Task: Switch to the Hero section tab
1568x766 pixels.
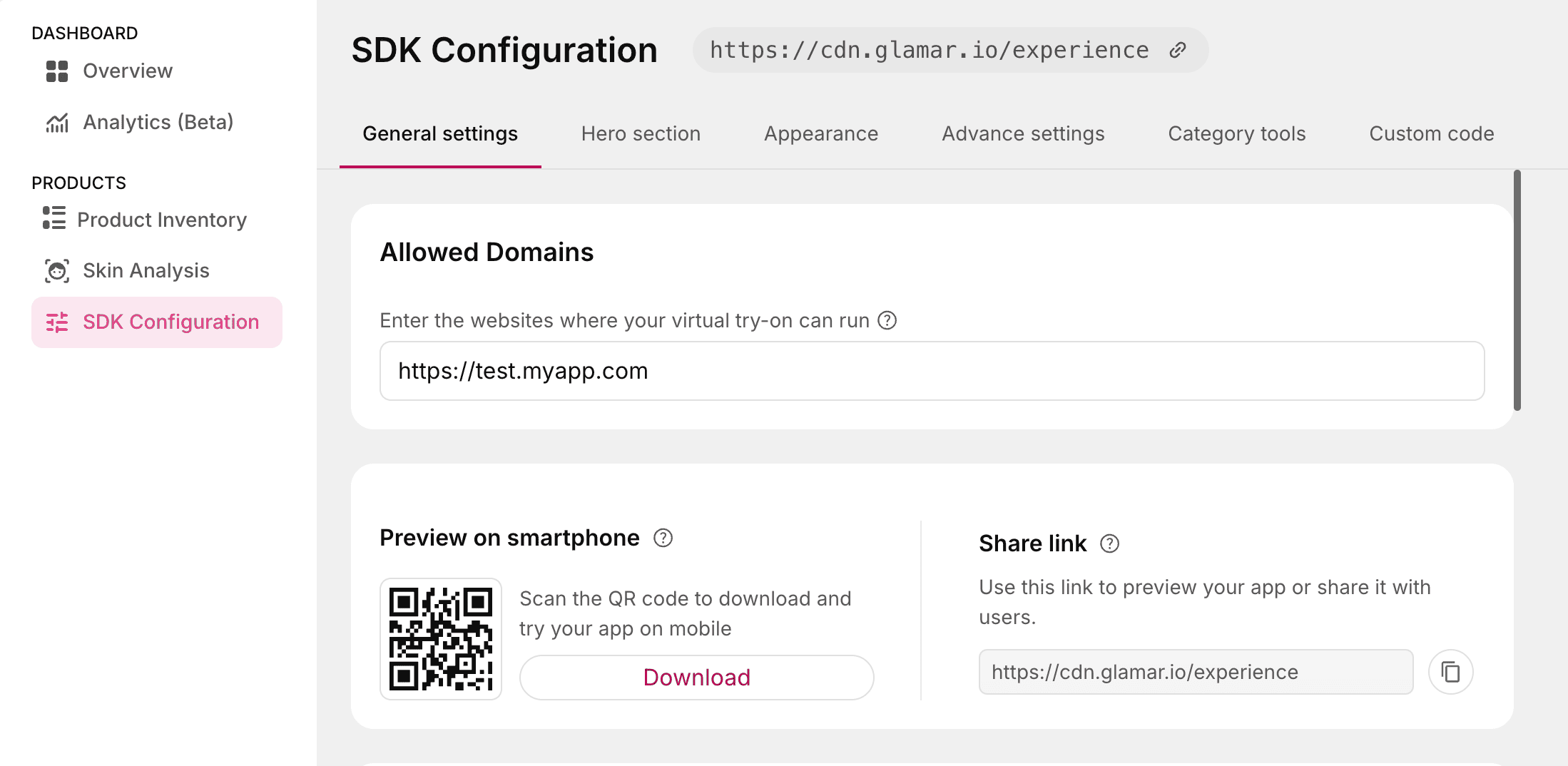Action: [x=641, y=134]
